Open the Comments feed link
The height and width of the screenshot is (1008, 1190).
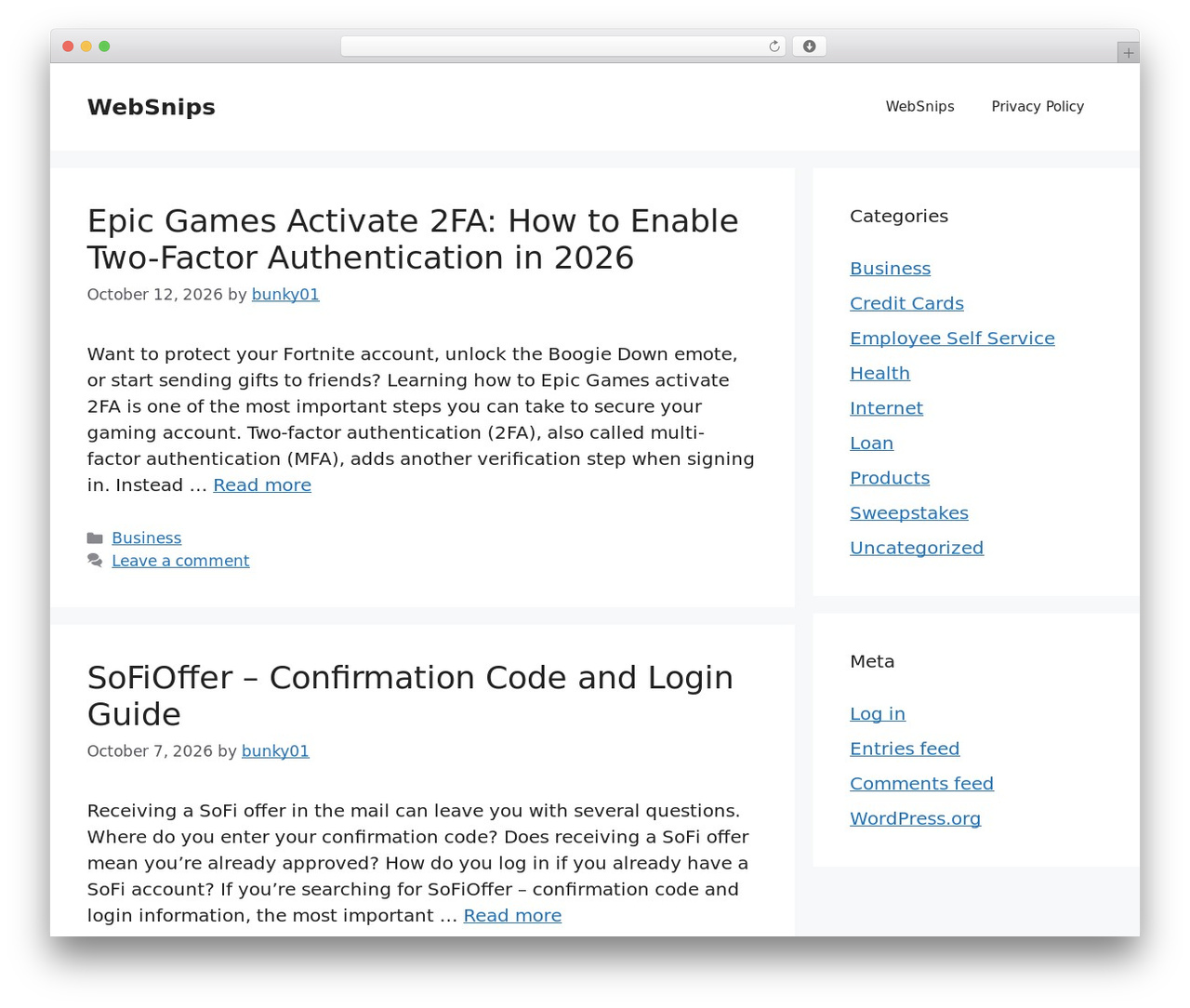coord(921,784)
